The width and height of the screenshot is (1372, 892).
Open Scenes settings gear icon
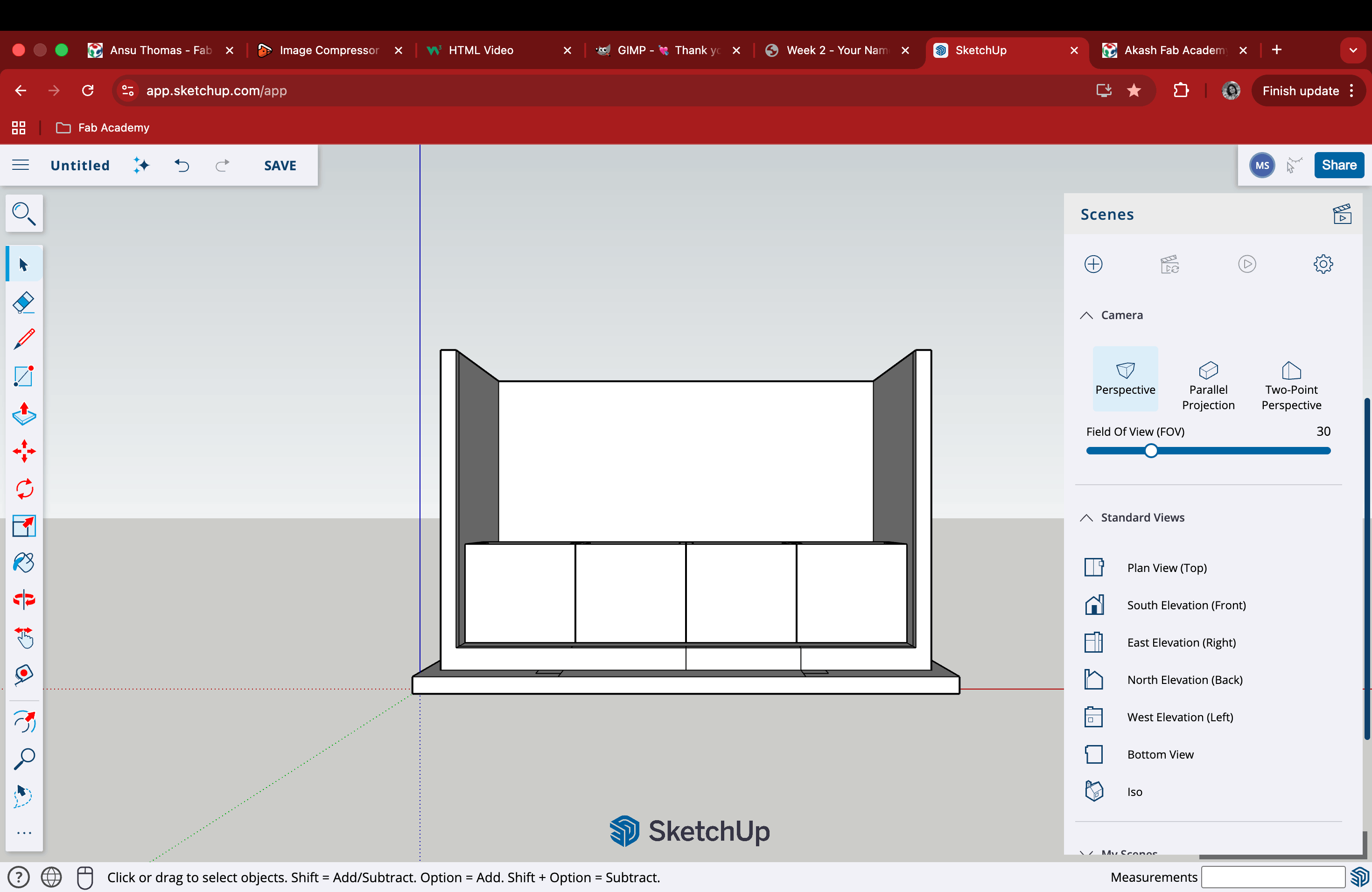point(1323,264)
